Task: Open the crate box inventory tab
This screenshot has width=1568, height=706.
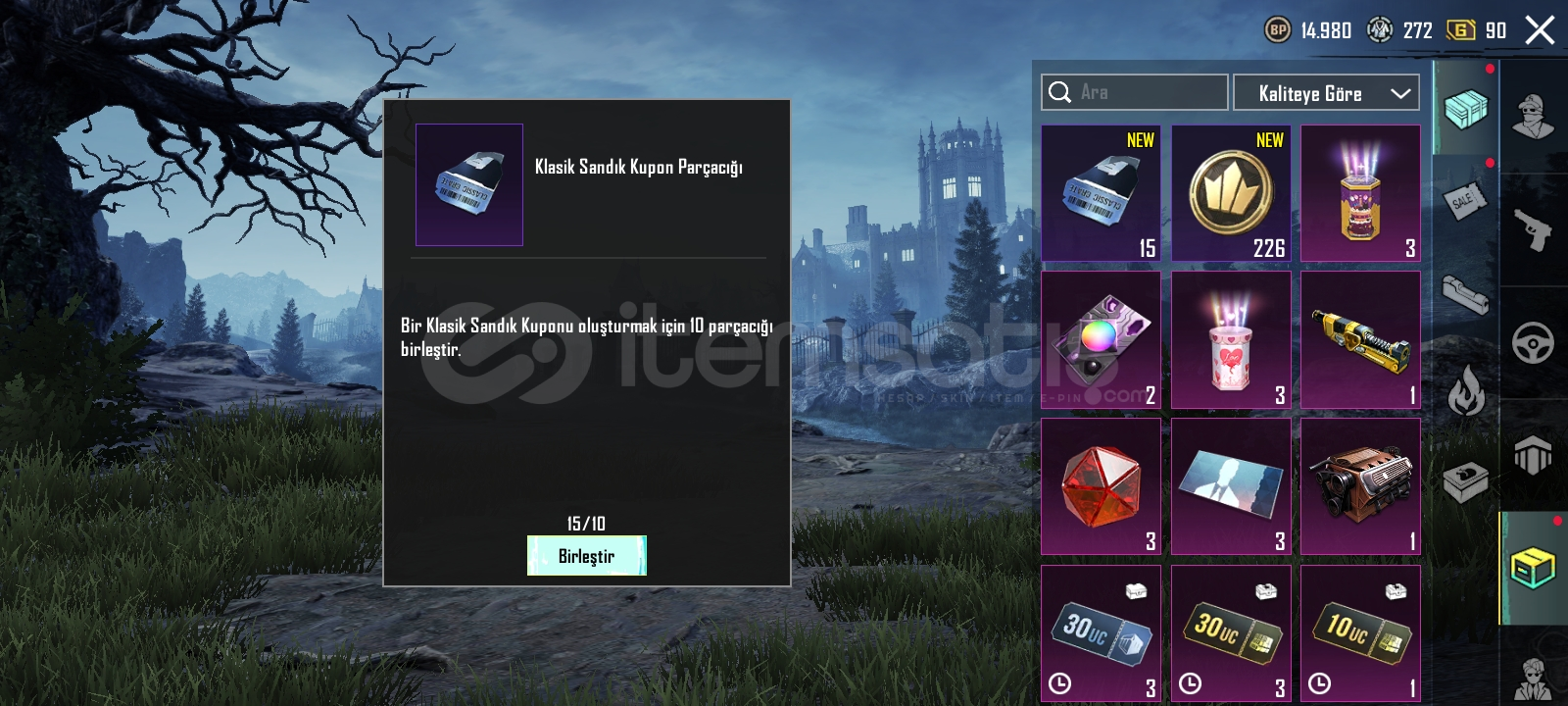Action: pos(1465,108)
